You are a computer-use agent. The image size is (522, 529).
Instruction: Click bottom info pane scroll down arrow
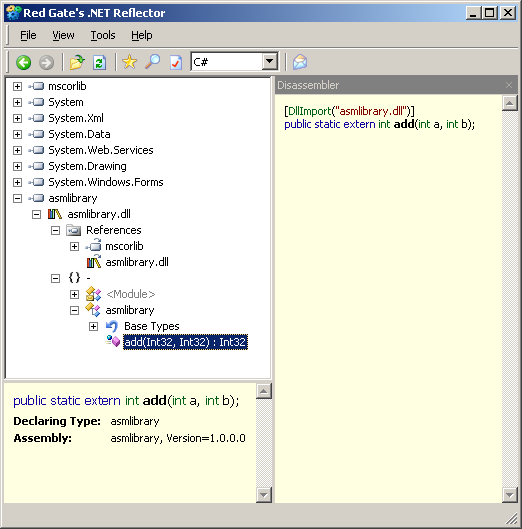point(264,495)
